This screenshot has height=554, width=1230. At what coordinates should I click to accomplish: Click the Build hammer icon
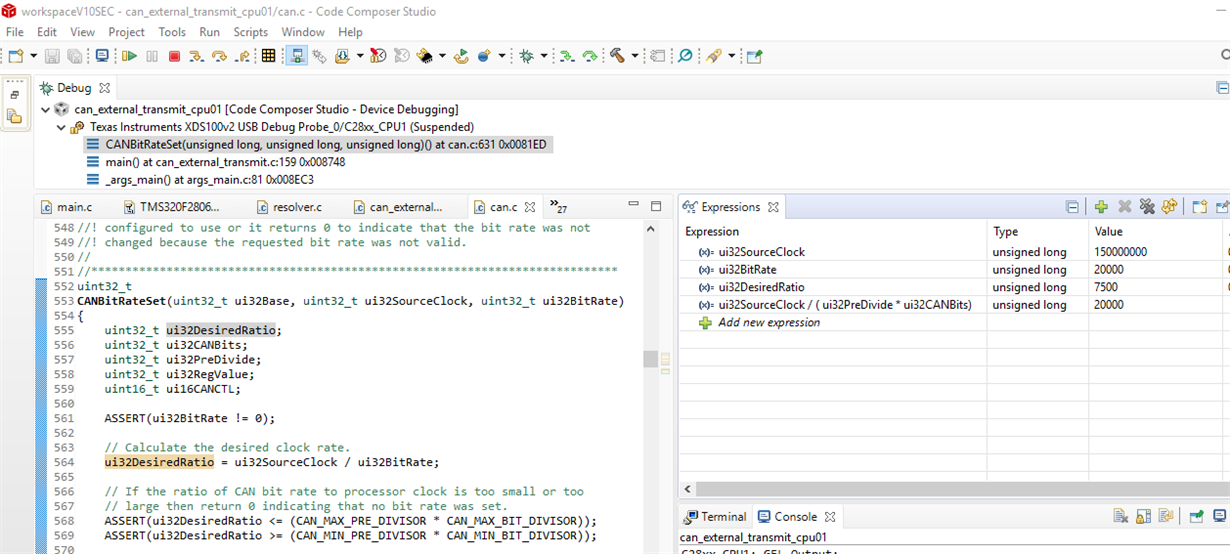click(x=617, y=56)
